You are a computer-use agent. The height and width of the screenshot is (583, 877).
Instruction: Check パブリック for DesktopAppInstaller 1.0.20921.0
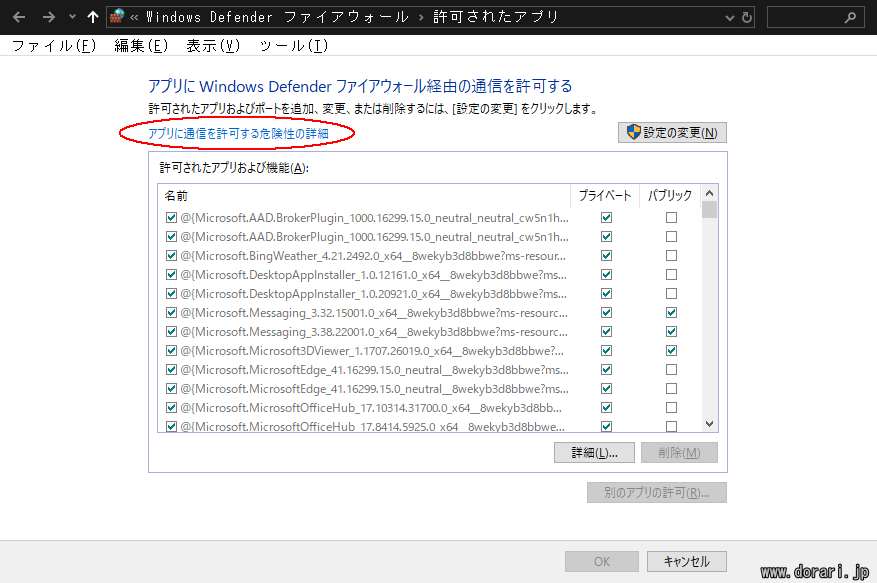pos(671,294)
